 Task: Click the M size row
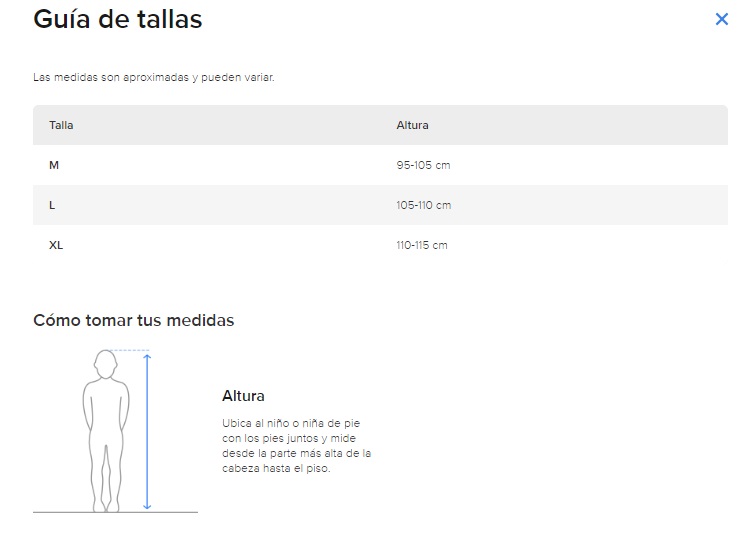(380, 165)
